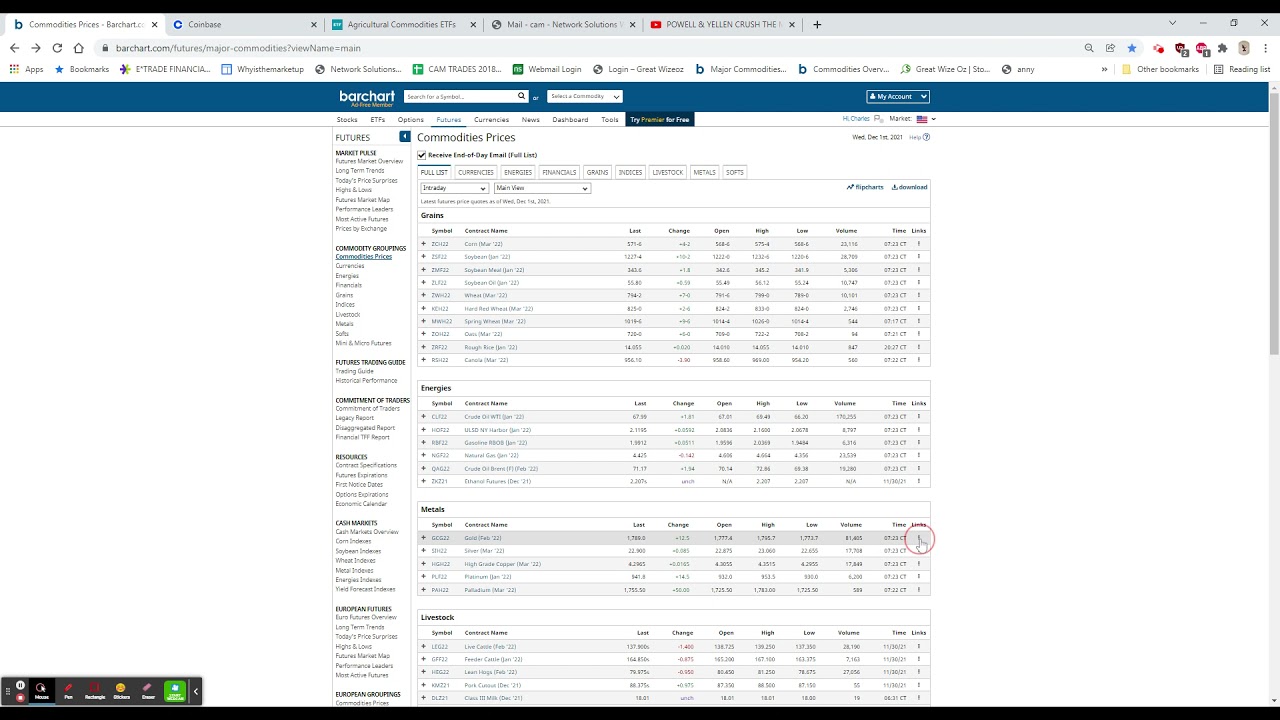This screenshot has width=1280, height=720.
Task: Open the Chrome Extensions puzzle icon
Action: pyautogui.click(x=1222, y=48)
